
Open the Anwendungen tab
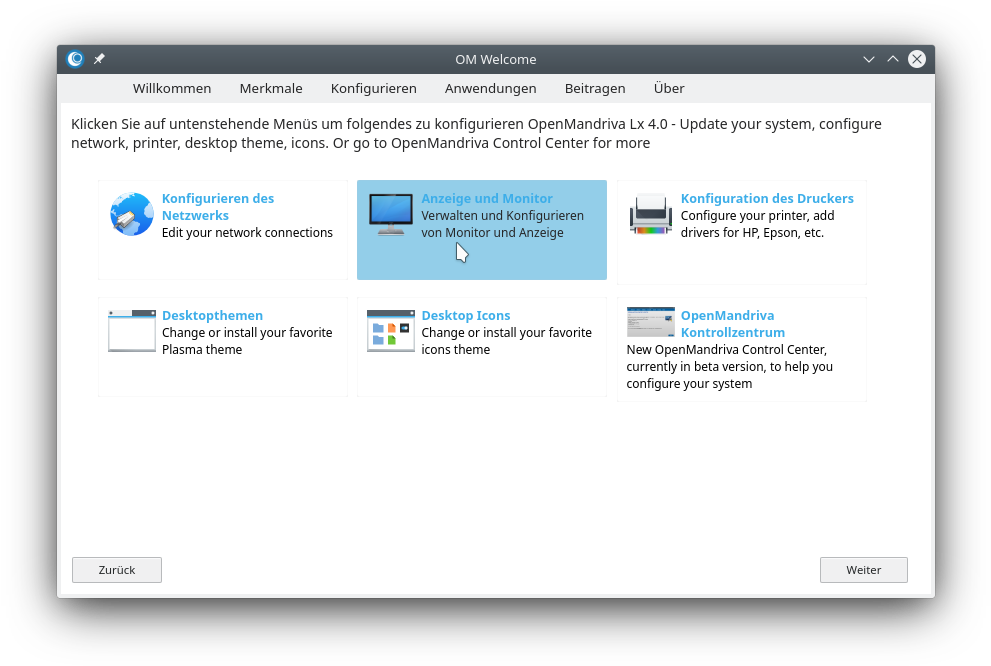(490, 88)
